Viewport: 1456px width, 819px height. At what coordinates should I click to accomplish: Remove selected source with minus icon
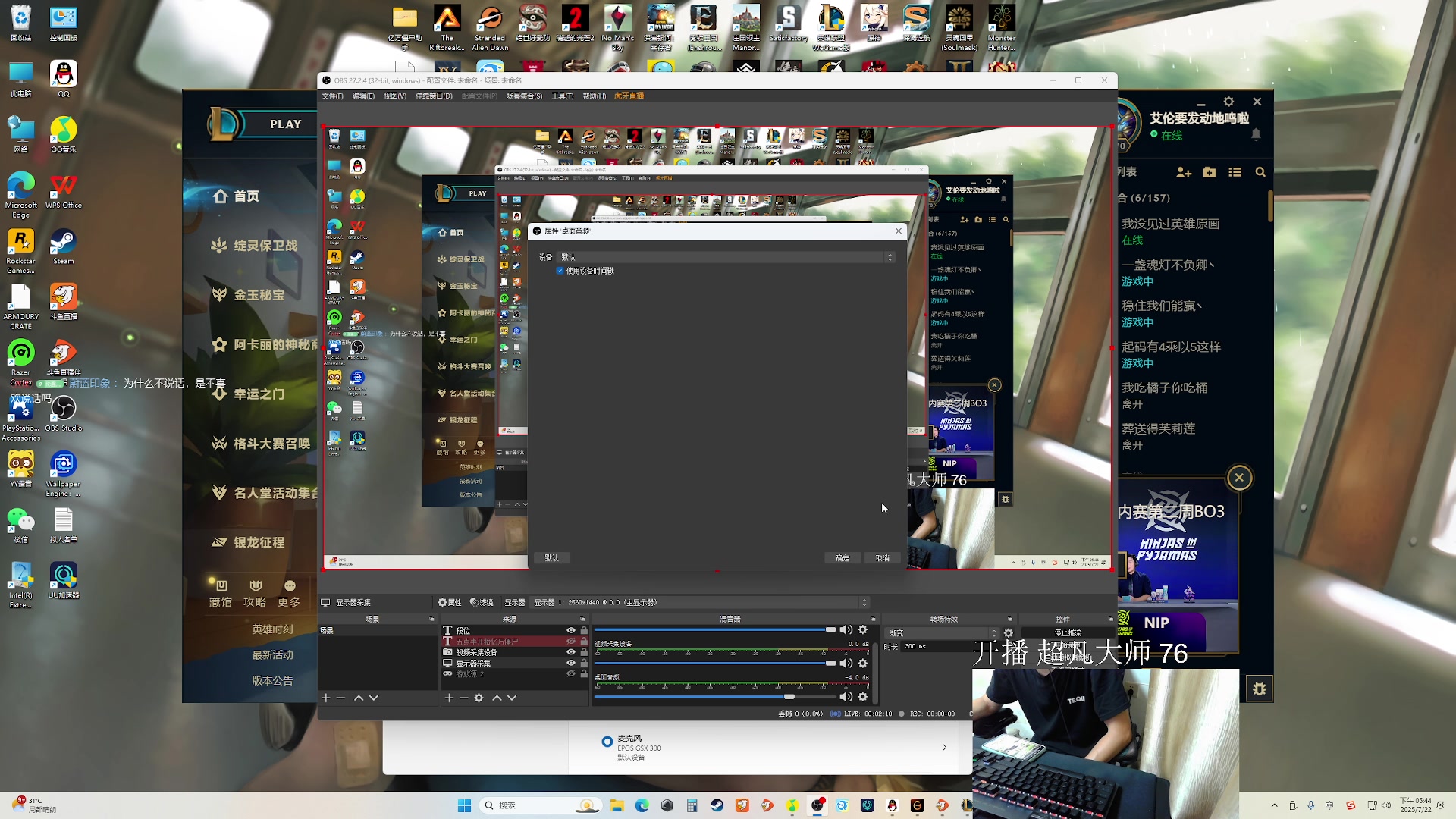pyautogui.click(x=464, y=698)
